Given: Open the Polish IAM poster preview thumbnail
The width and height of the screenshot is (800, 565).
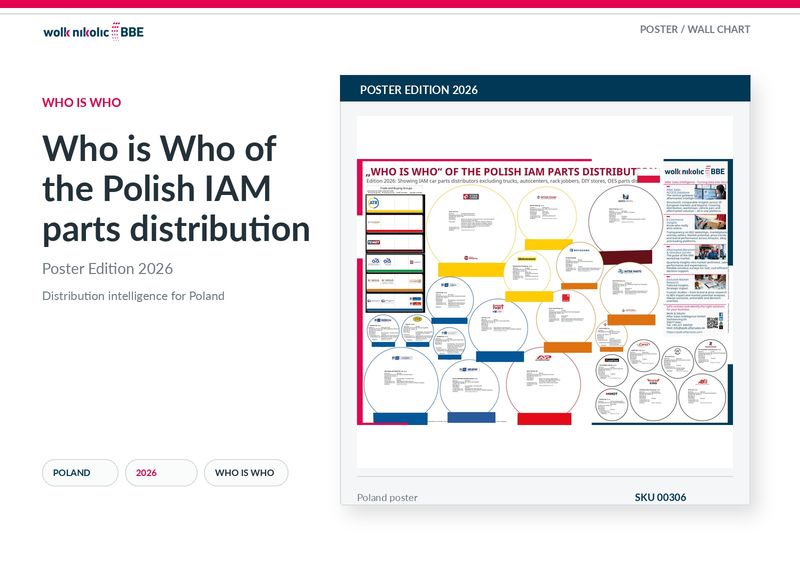Looking at the screenshot, I should coord(545,291).
